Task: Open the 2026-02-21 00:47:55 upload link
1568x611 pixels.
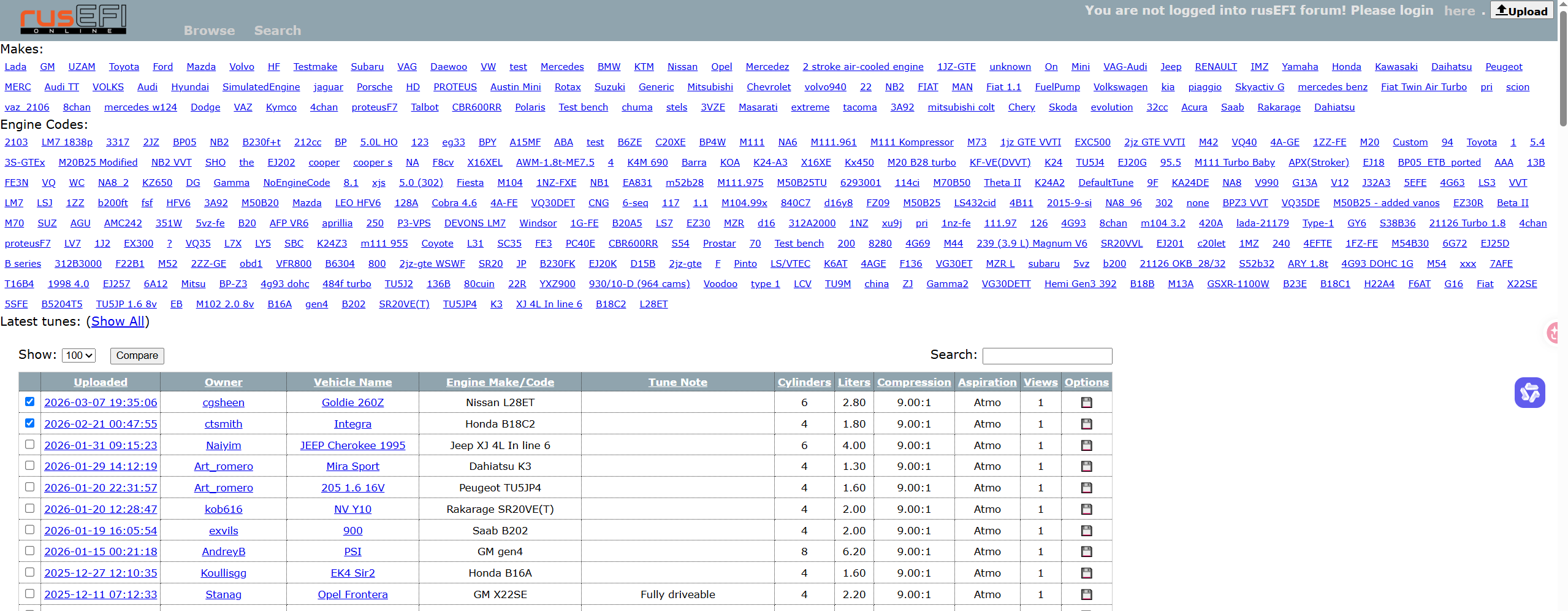Action: 101,425
